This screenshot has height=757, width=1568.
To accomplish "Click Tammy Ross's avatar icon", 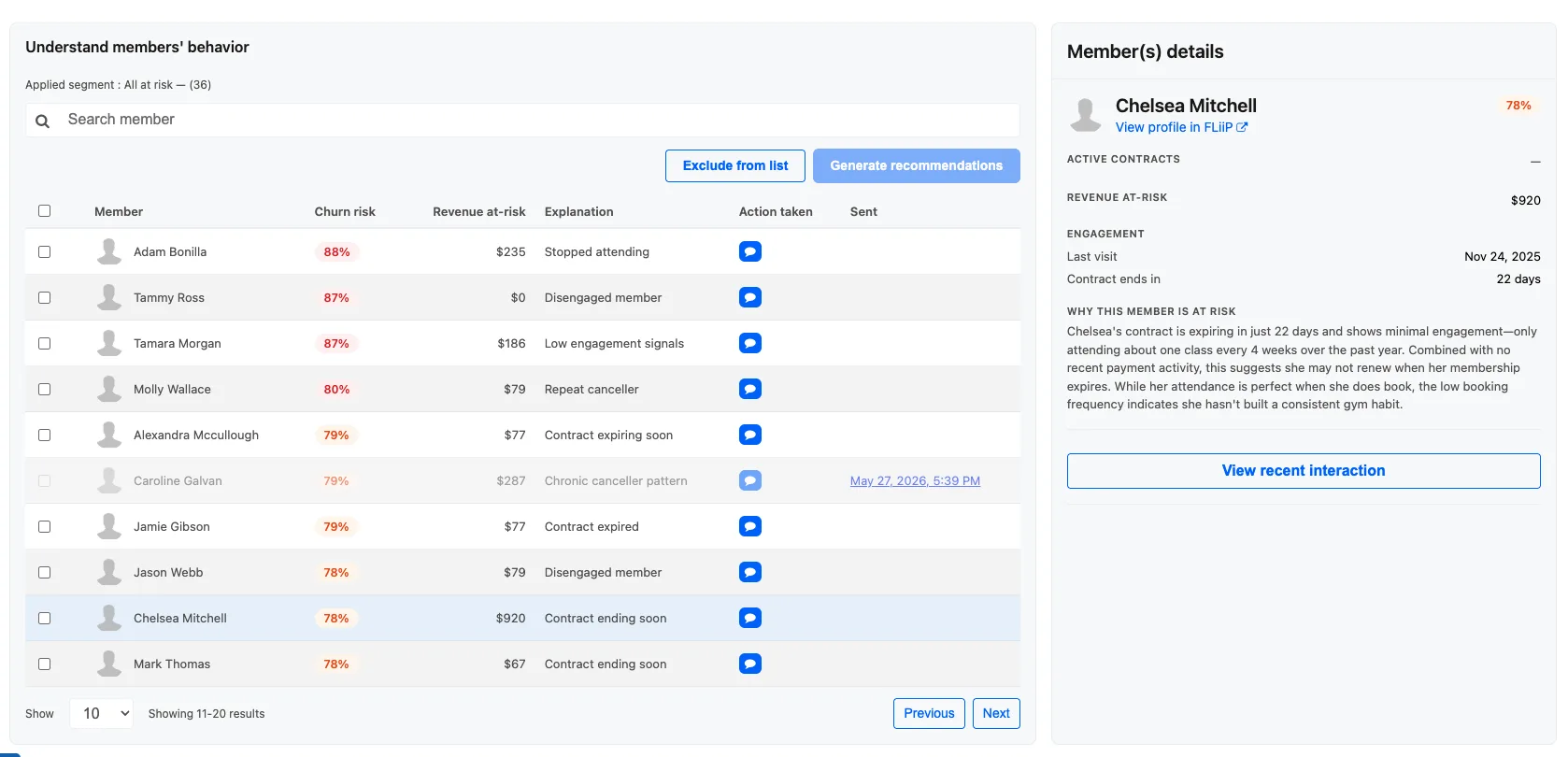I will click(109, 297).
